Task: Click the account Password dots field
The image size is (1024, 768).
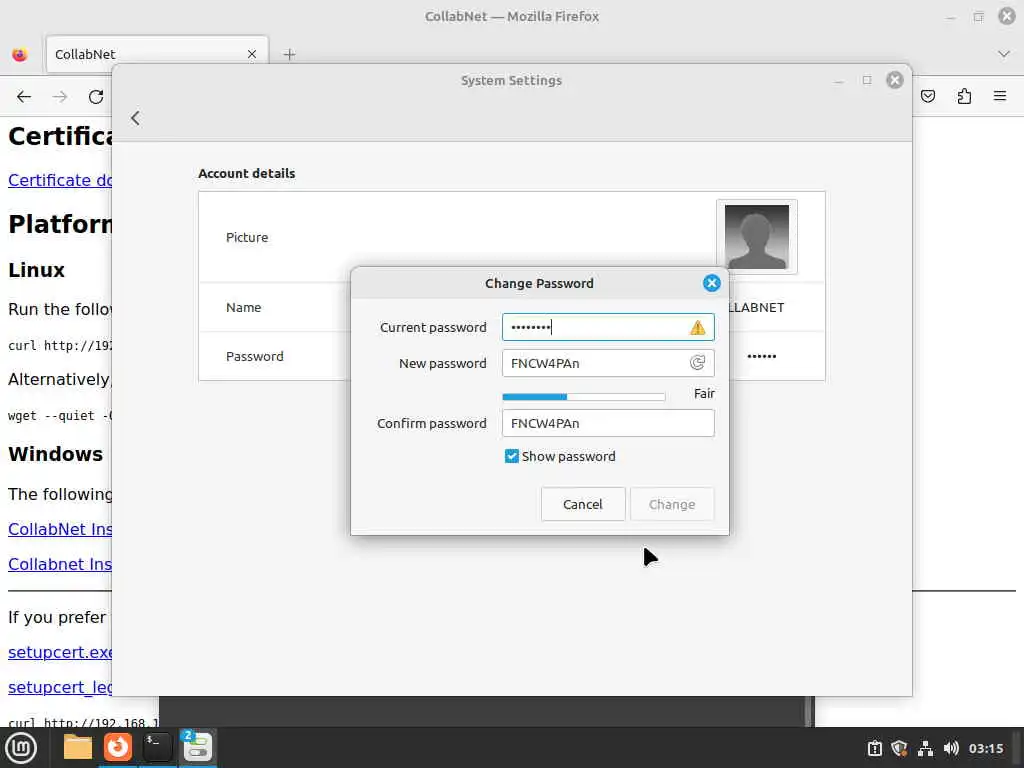Action: coord(761,356)
